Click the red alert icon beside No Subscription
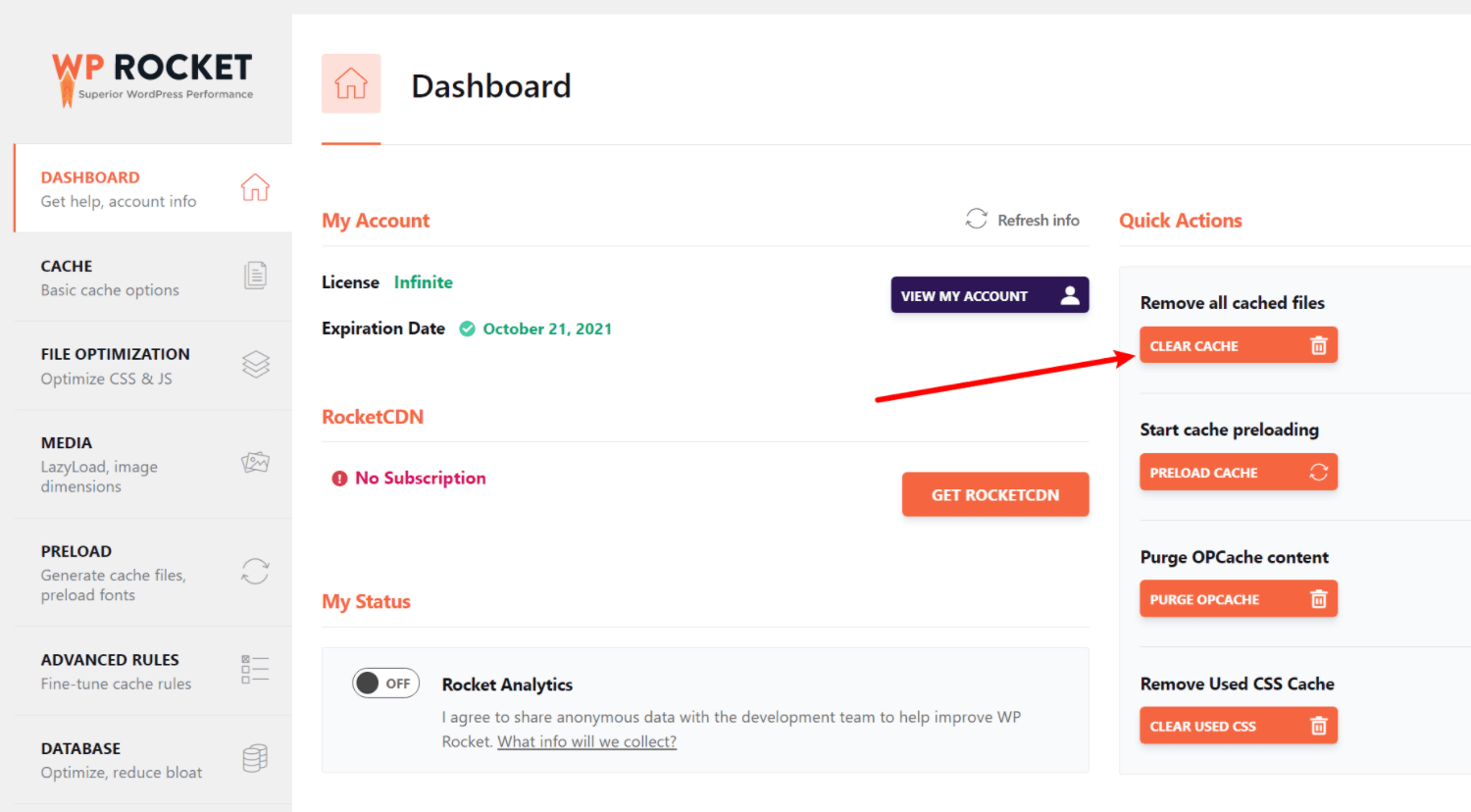 pyautogui.click(x=339, y=479)
